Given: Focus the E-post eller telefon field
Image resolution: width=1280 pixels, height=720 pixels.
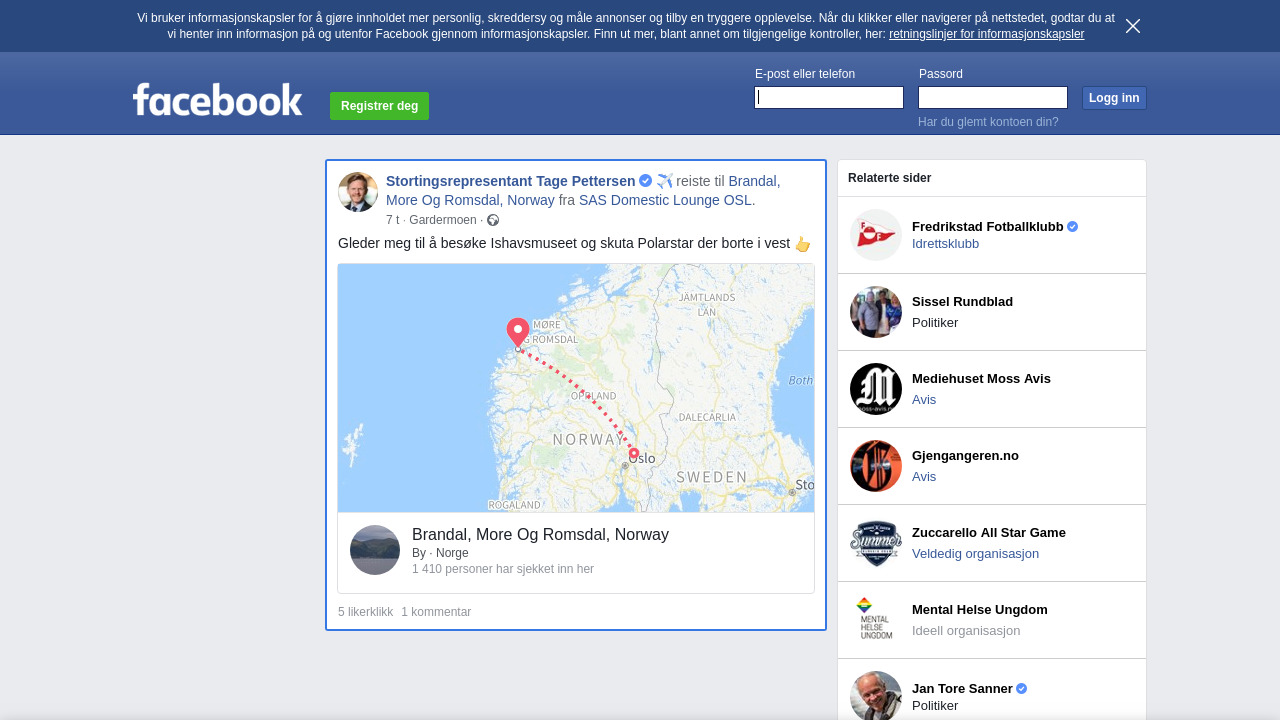Looking at the screenshot, I should tap(829, 97).
